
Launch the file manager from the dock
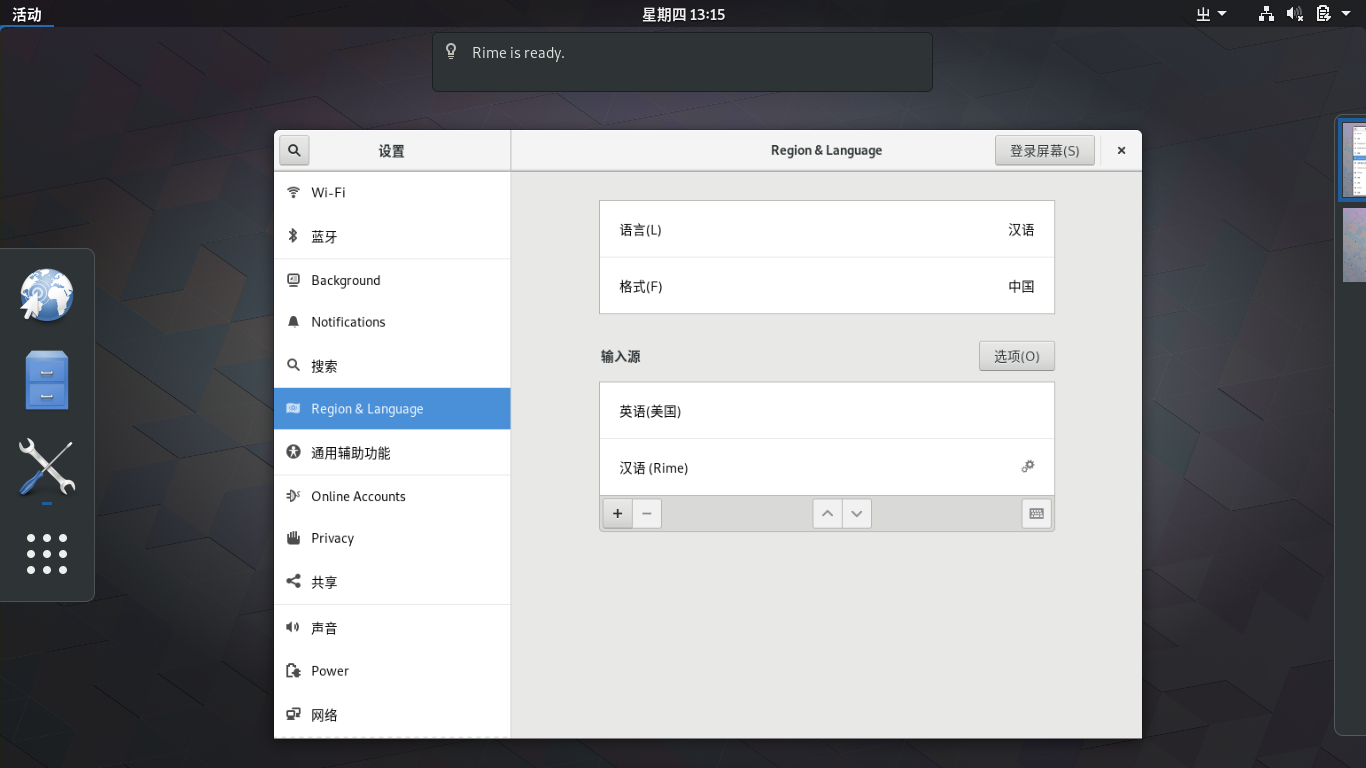47,380
